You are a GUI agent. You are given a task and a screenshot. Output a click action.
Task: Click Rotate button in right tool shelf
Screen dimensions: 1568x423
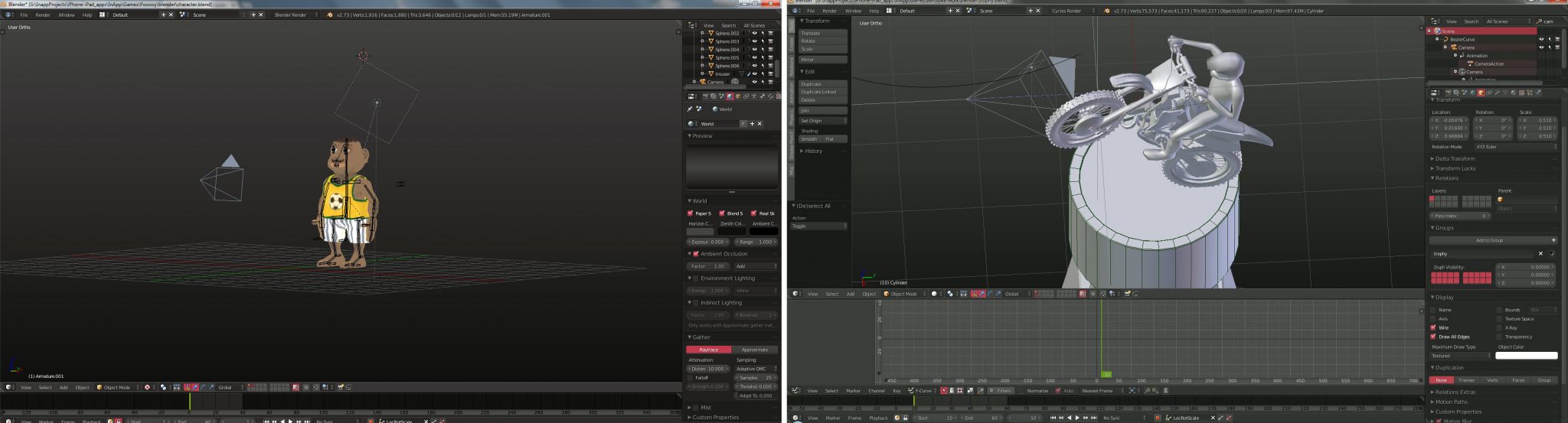click(823, 41)
